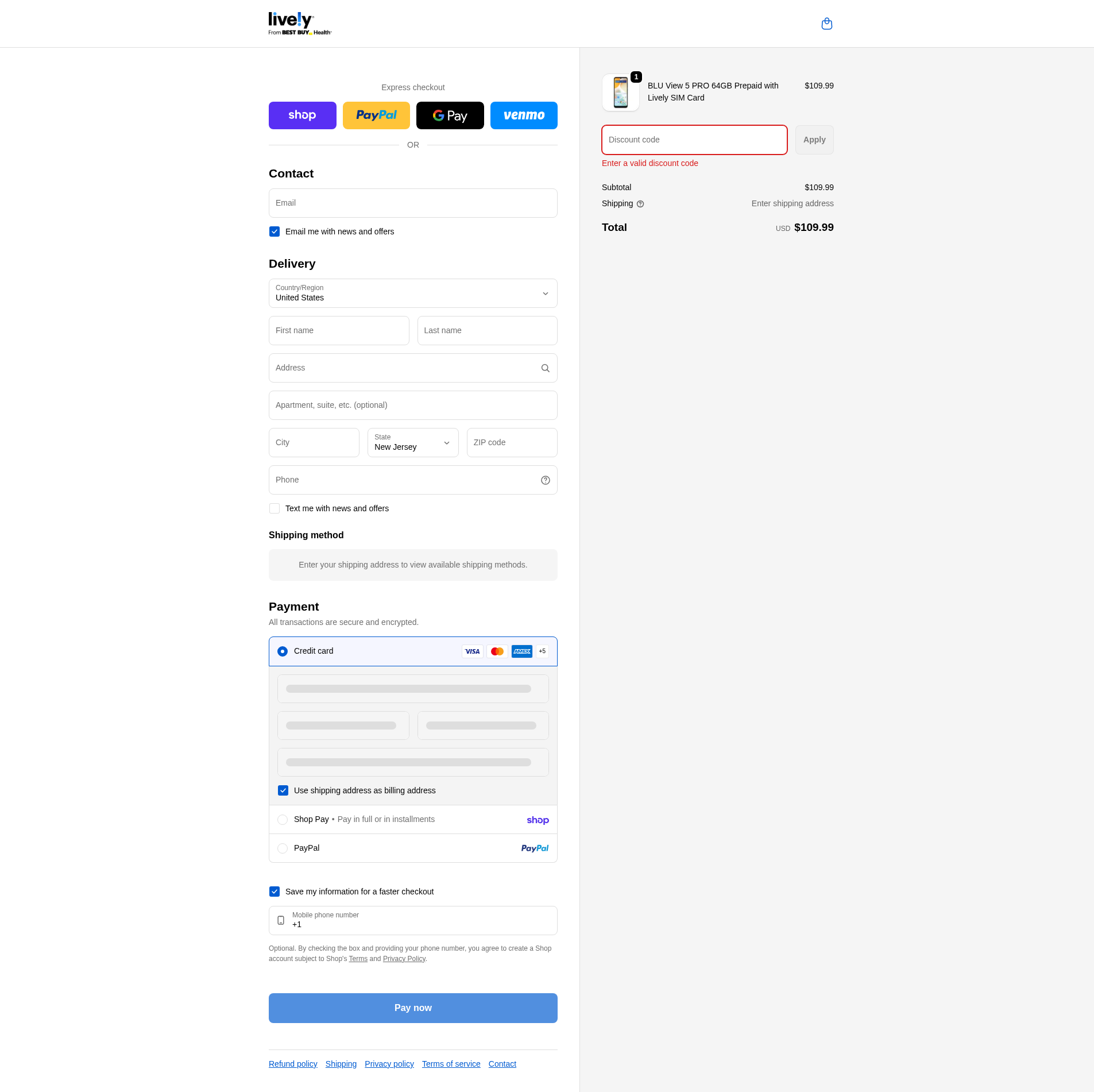Screen dimensions: 1094x1092
Task: Uncheck Use shipping address as billing address
Action: point(283,790)
